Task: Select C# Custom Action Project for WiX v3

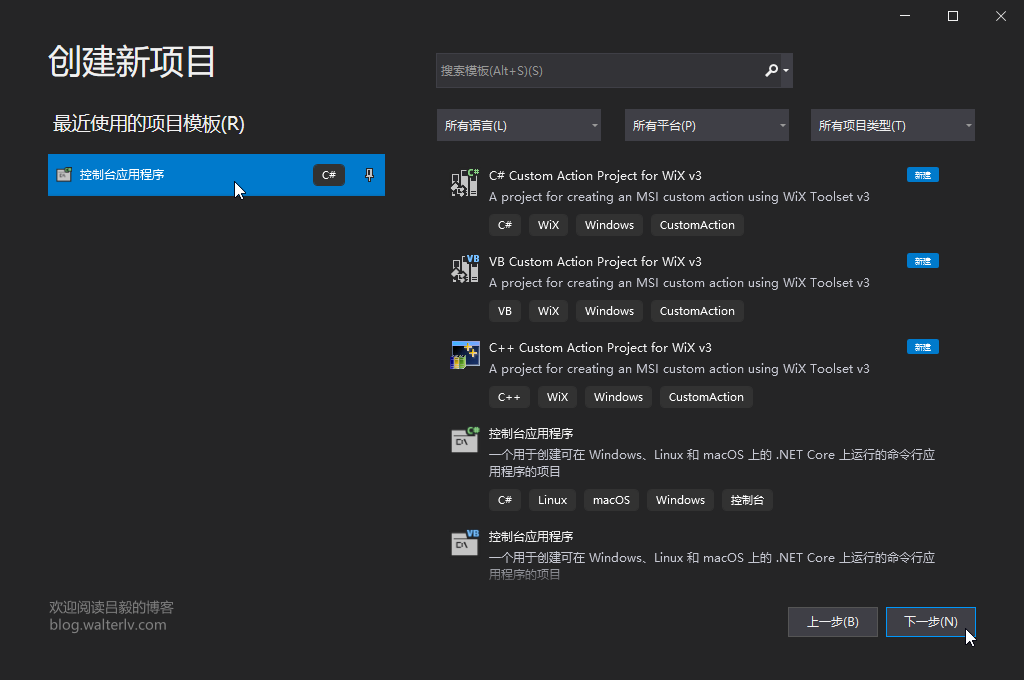Action: (x=595, y=176)
